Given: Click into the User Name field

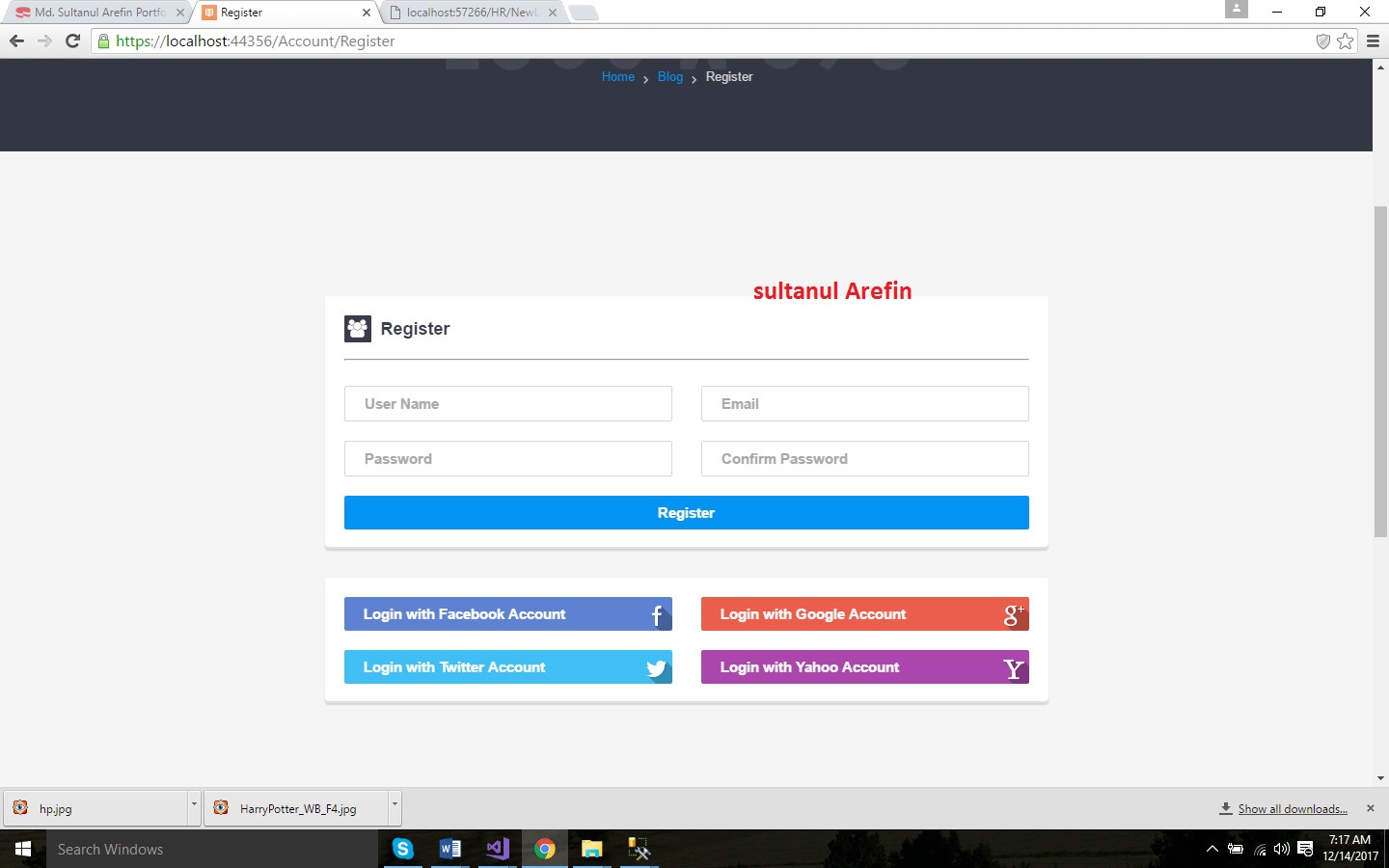Looking at the screenshot, I should click(507, 404).
